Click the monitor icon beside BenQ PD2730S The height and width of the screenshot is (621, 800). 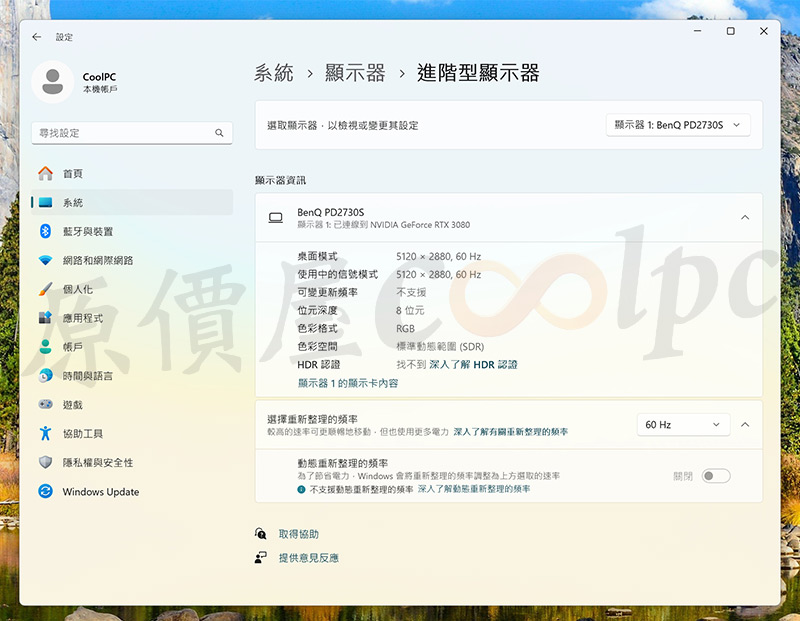276,218
